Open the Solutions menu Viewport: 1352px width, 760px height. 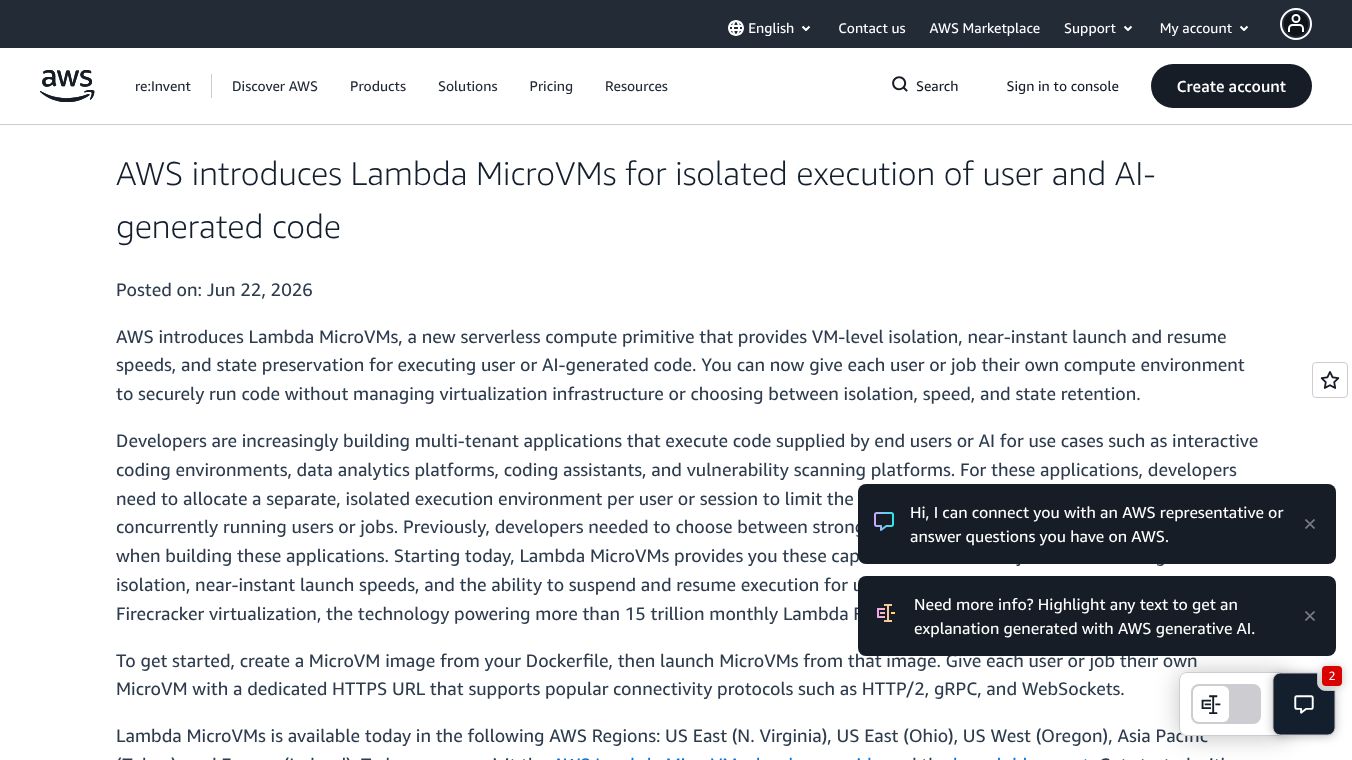pyautogui.click(x=467, y=86)
